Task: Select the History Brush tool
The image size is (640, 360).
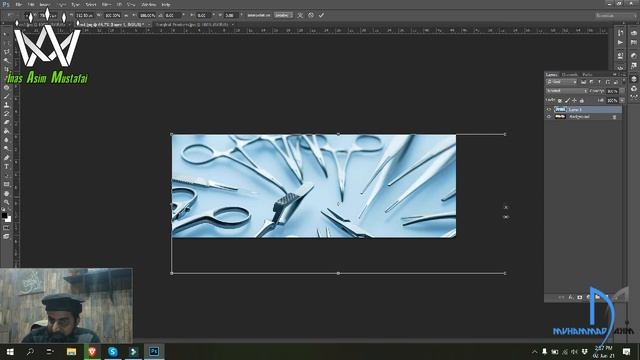Action: 6,113
